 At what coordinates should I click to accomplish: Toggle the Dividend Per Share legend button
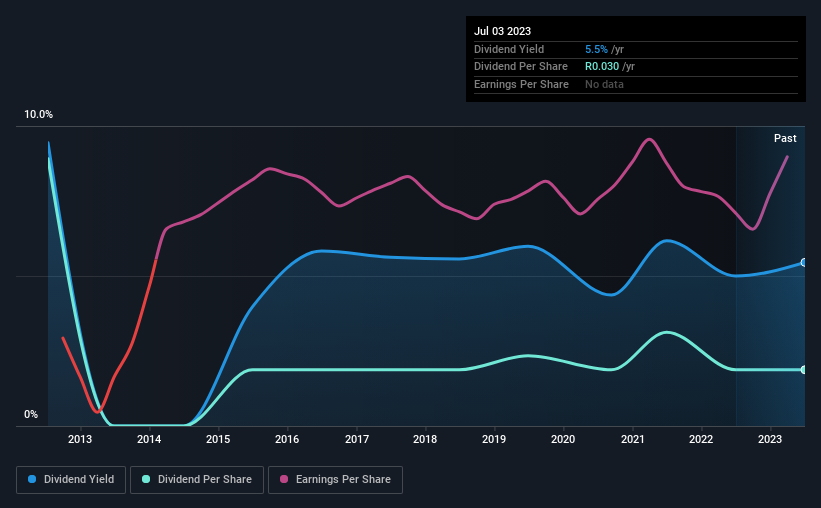pos(197,480)
